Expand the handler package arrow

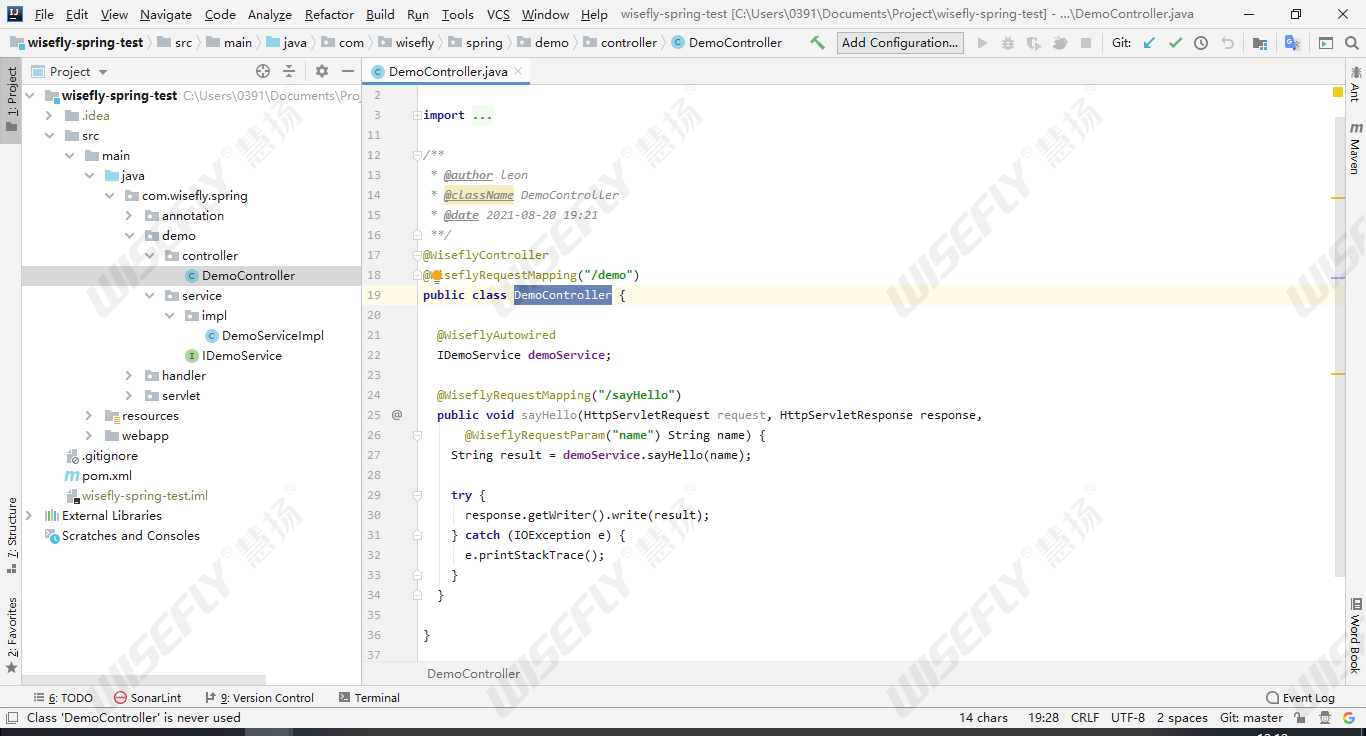click(x=129, y=375)
